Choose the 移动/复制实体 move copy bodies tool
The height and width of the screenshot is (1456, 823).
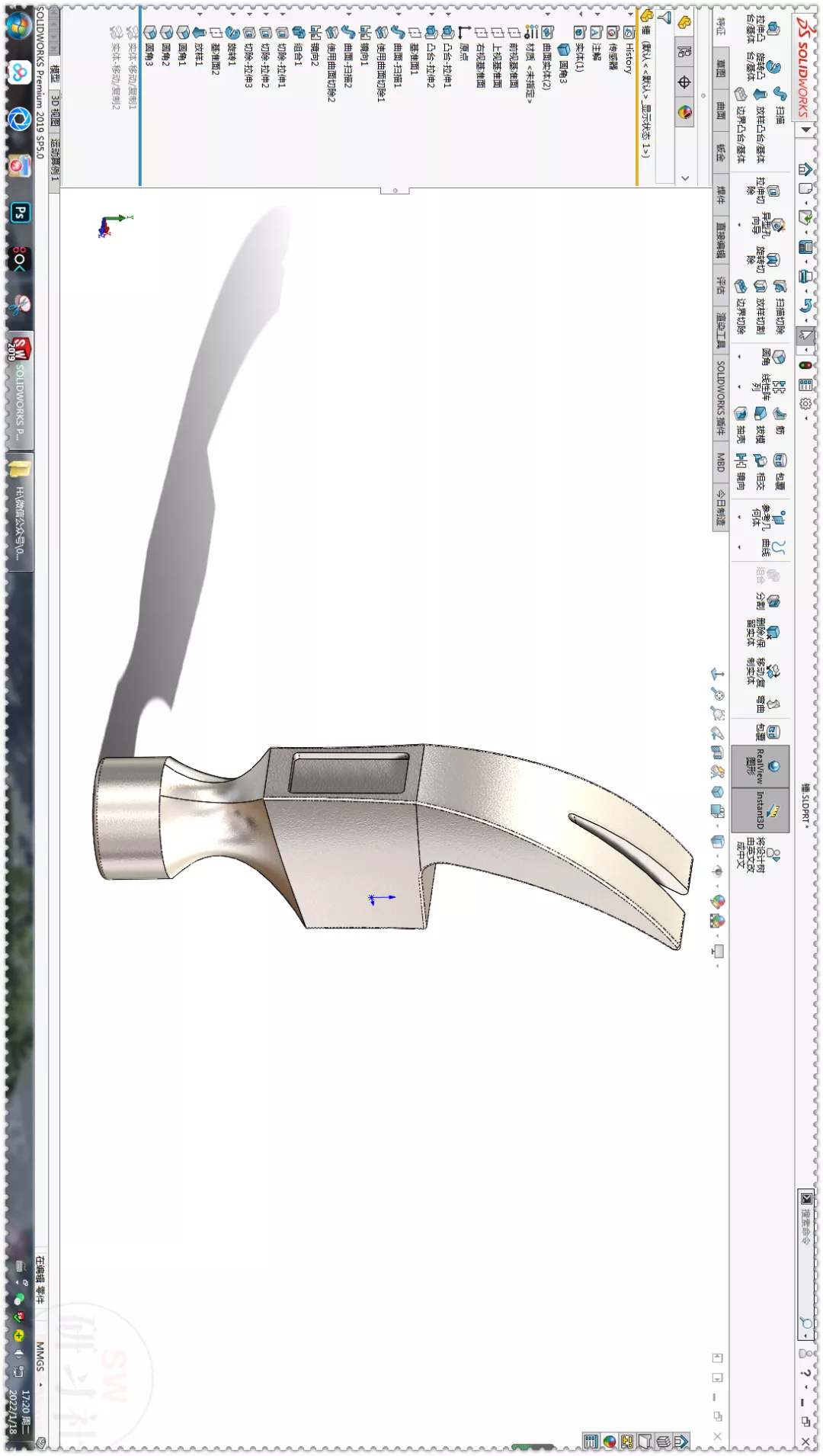pyautogui.click(x=762, y=671)
